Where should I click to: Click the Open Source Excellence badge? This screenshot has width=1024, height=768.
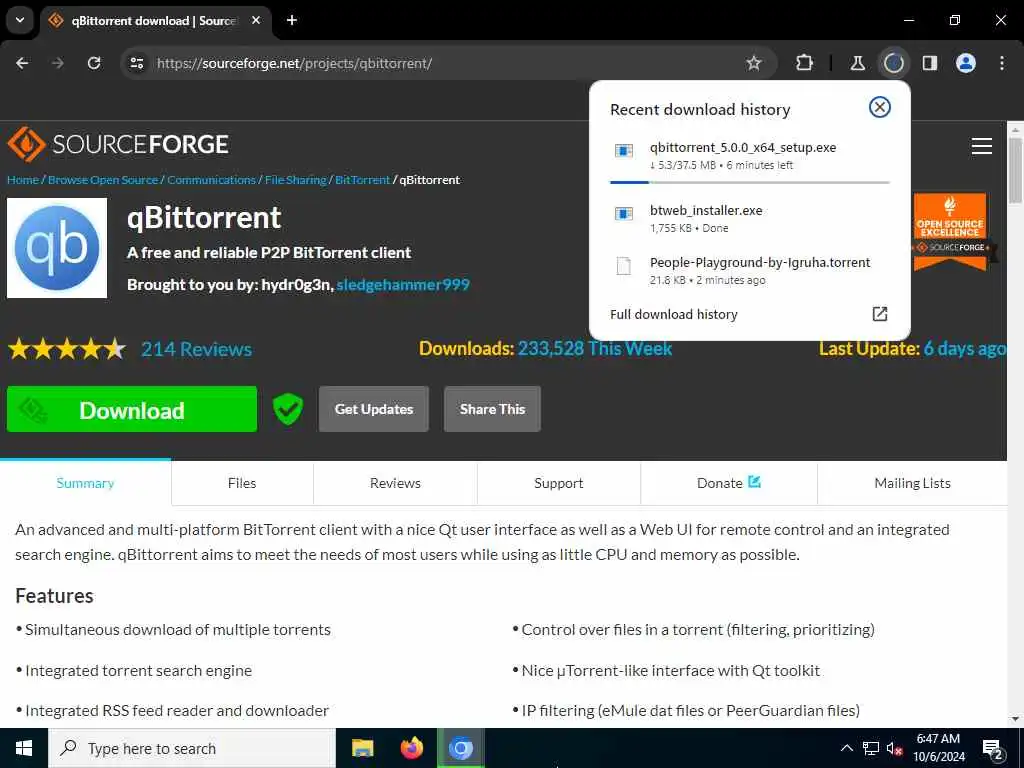[x=950, y=232]
